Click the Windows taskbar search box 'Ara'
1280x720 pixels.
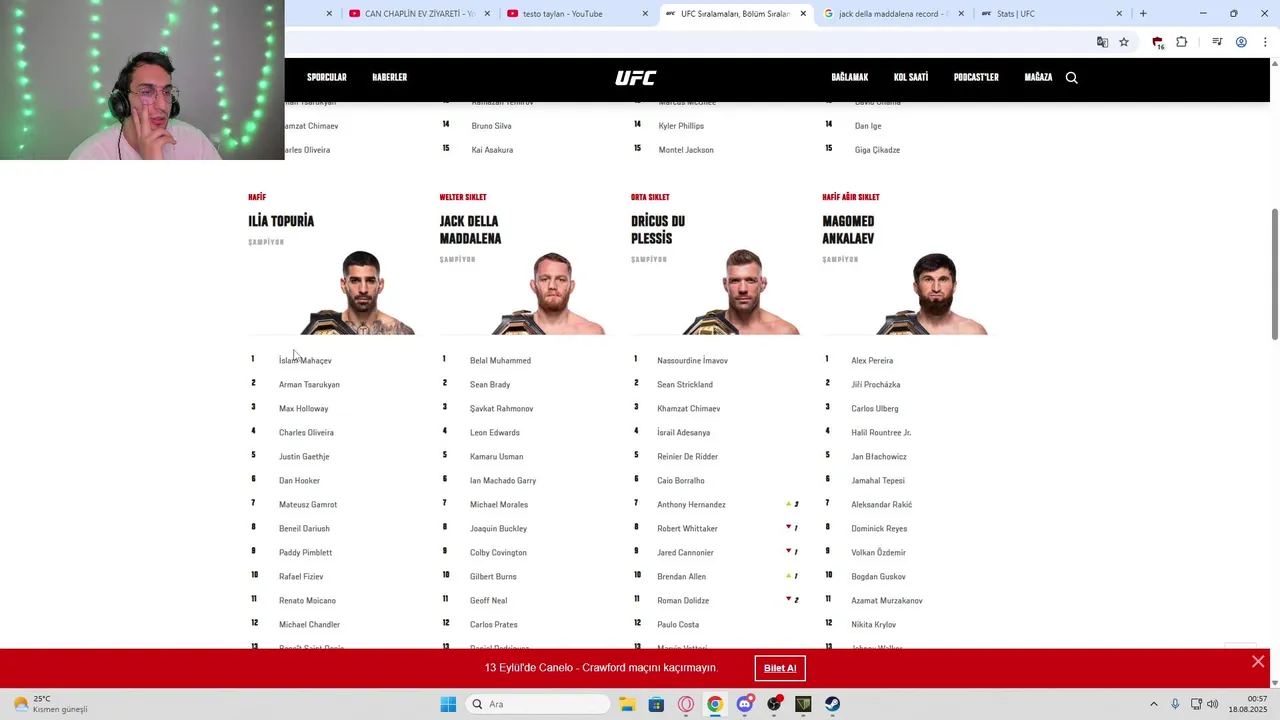538,704
